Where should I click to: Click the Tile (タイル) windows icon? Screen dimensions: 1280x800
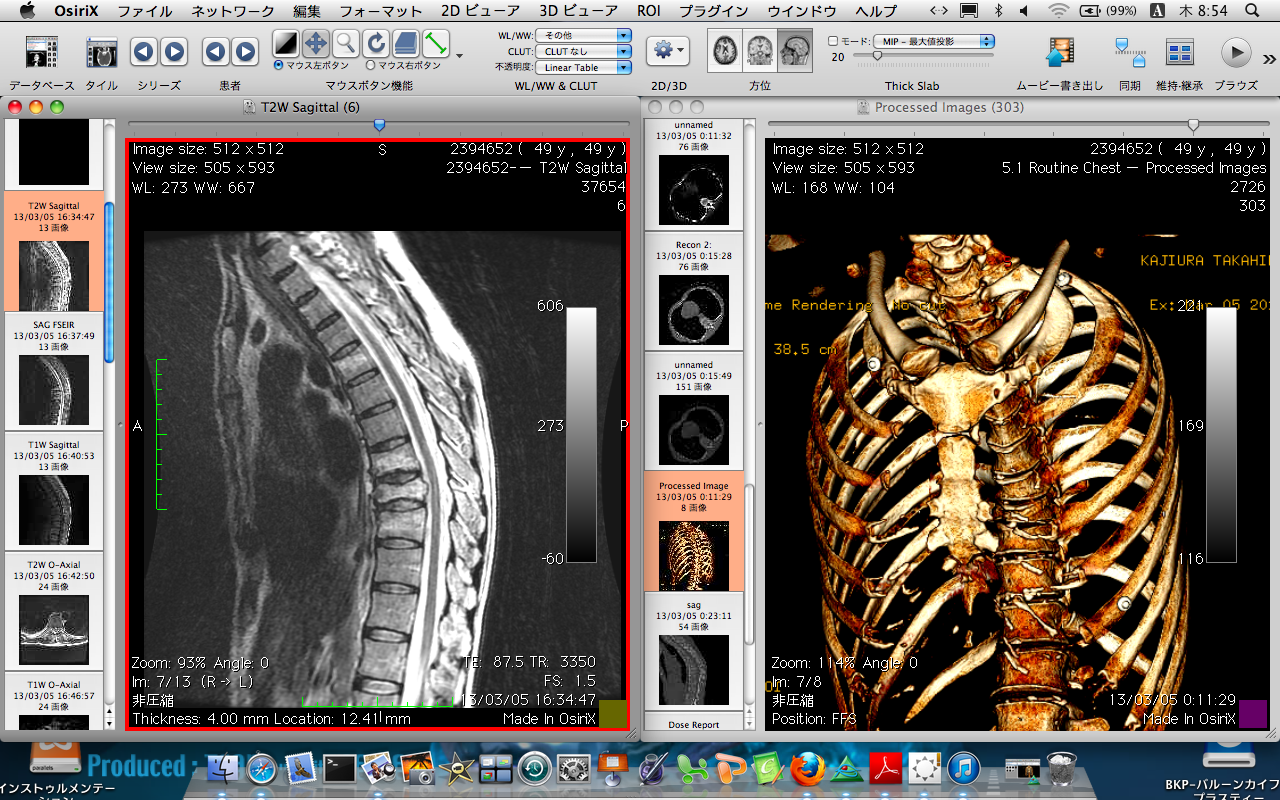101,51
